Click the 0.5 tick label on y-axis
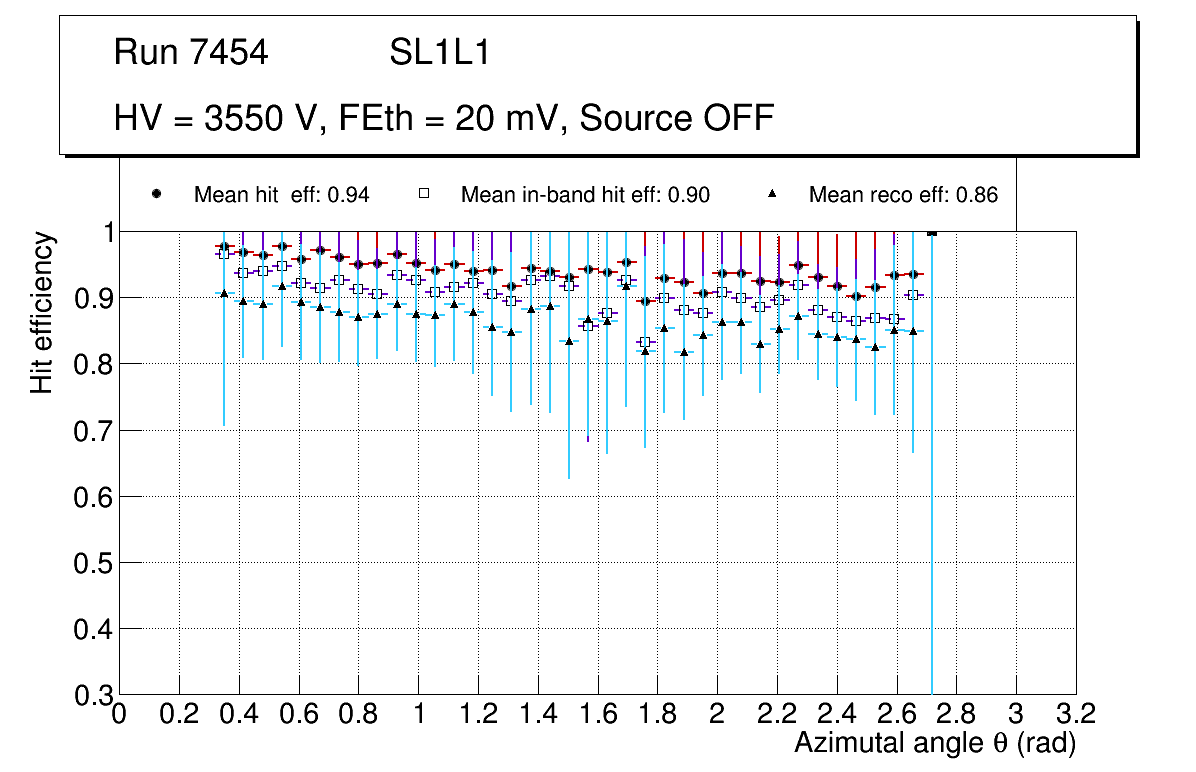Image resolution: width=1196 pixels, height=772 pixels. coord(90,563)
